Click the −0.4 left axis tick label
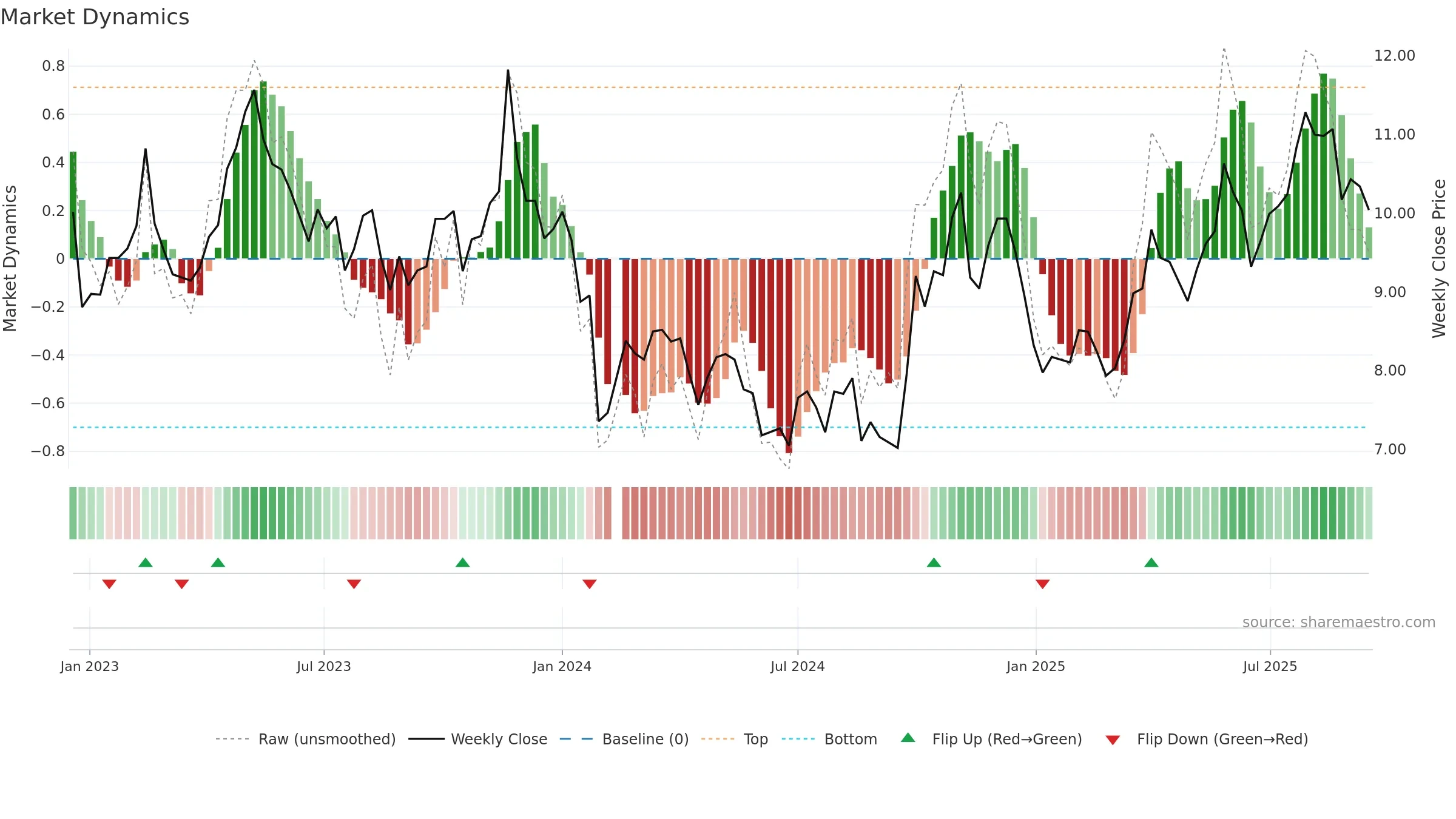This screenshot has width=1456, height=819. (48, 355)
